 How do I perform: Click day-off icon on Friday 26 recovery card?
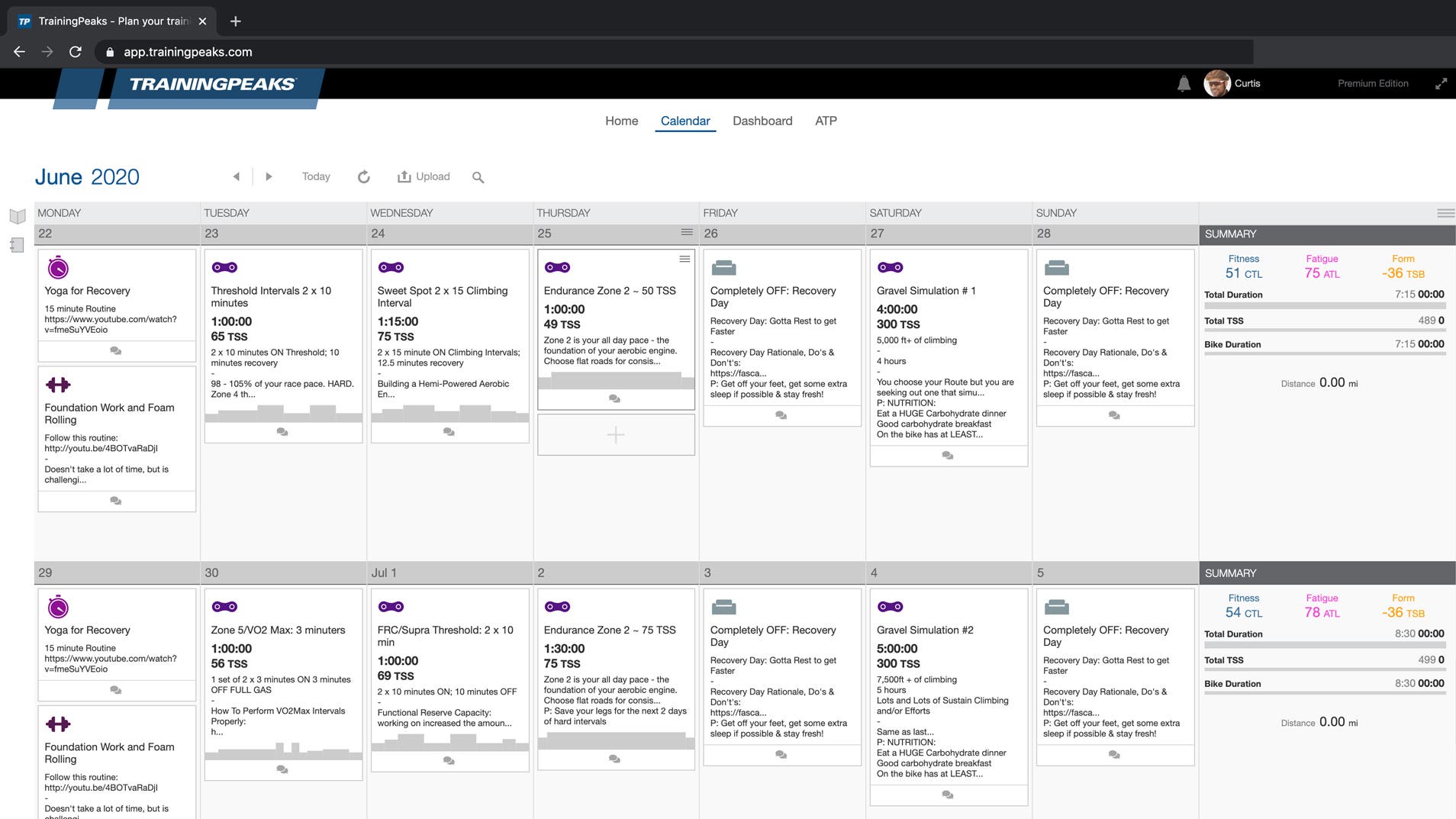(723, 267)
